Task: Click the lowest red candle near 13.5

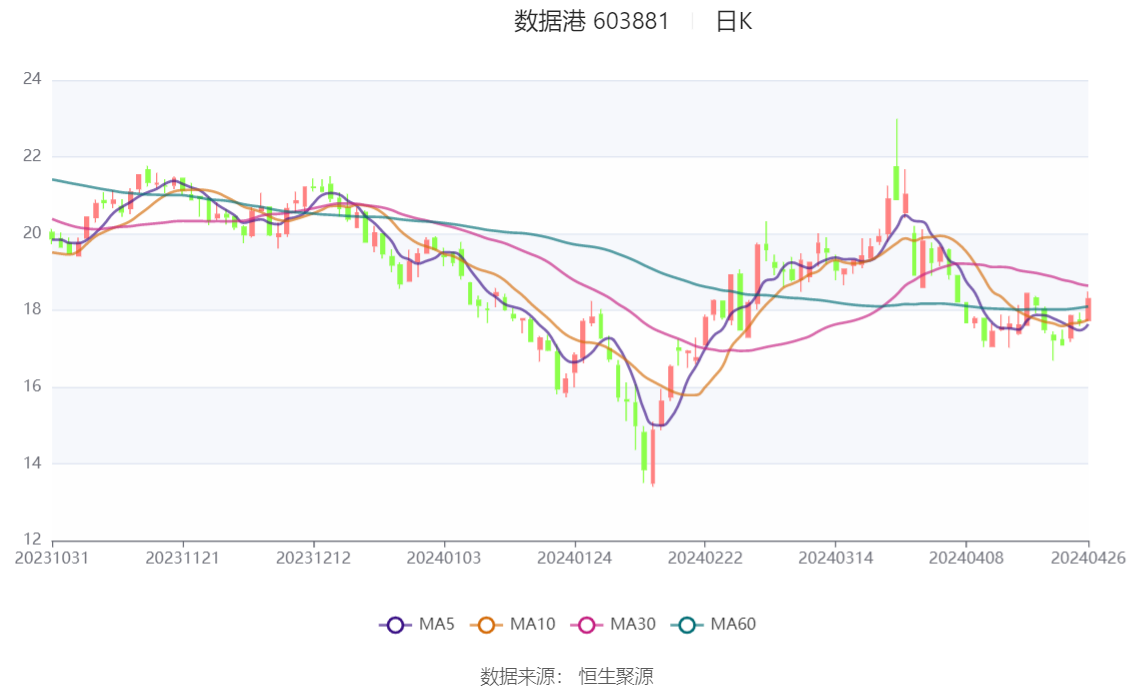Action: coord(653,455)
